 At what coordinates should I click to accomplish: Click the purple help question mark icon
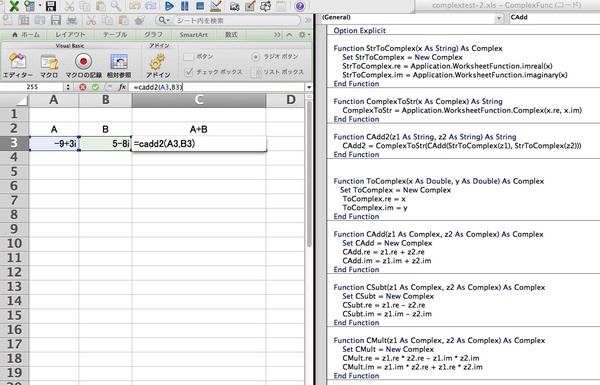click(300, 6)
